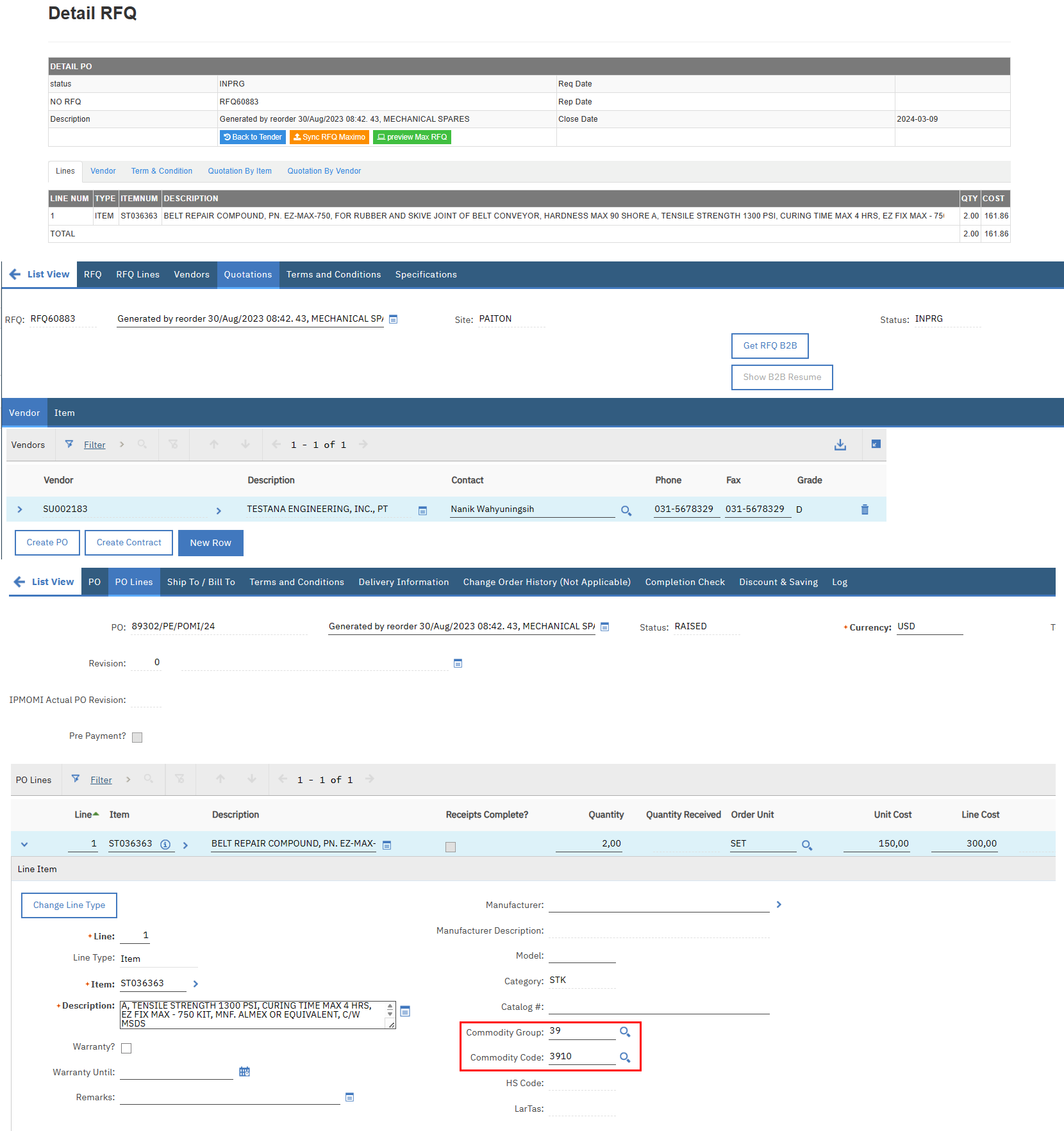Open detail menu chevron for PO line item ST036363
Screen dimensions: 1064x1131
pyautogui.click(x=185, y=845)
